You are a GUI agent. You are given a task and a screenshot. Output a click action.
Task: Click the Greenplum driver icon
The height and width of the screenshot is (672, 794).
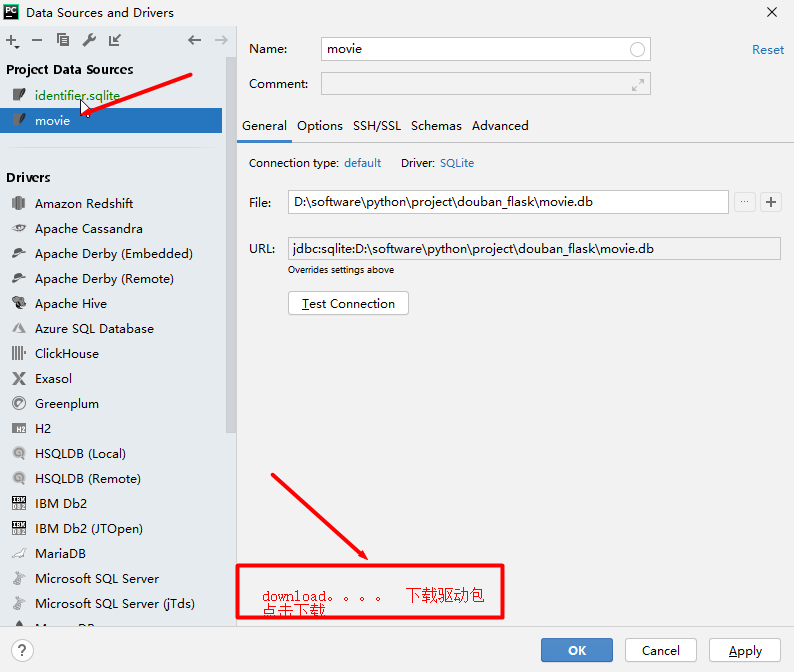[x=19, y=404]
